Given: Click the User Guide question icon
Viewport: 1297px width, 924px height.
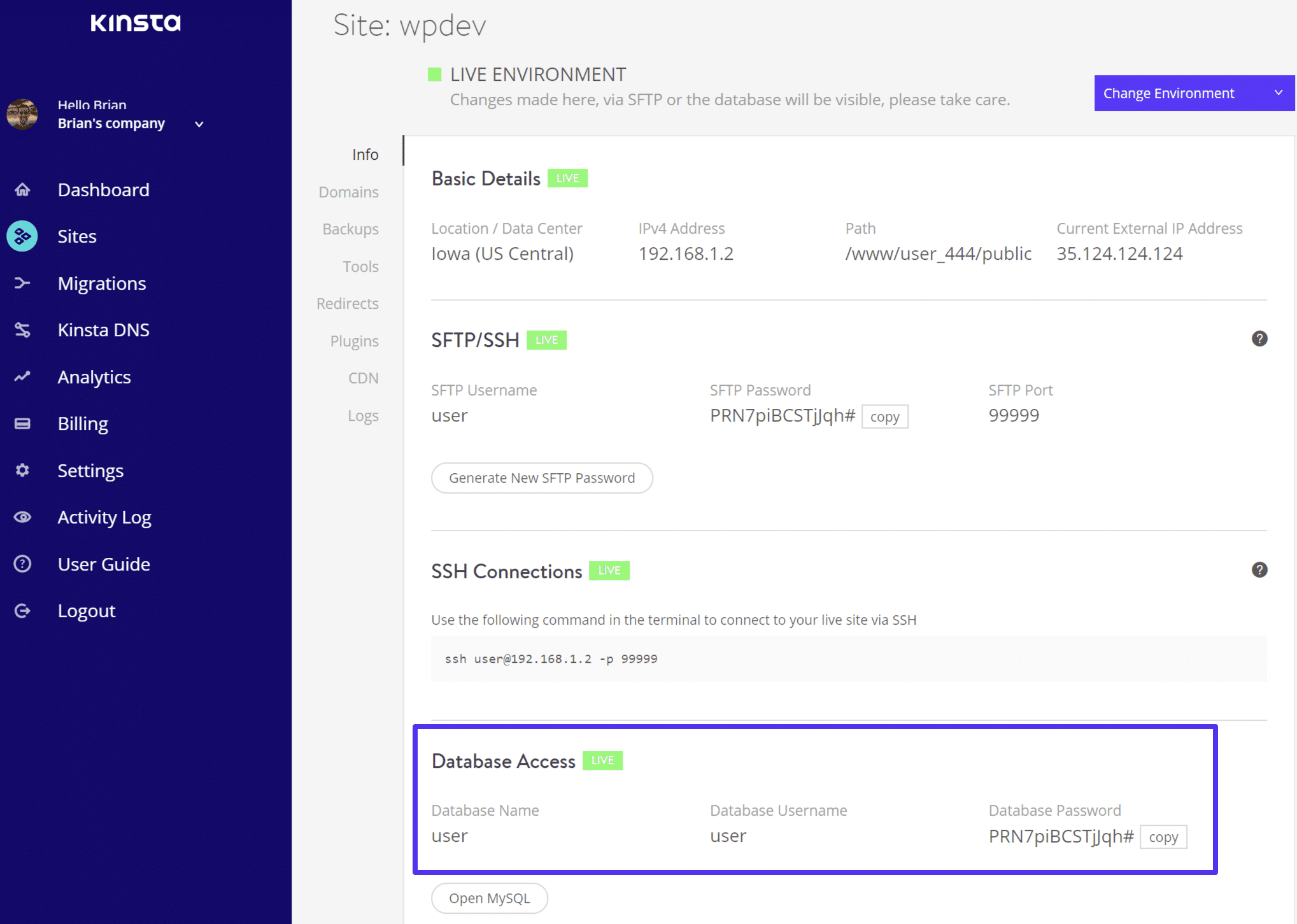Looking at the screenshot, I should pos(22,564).
